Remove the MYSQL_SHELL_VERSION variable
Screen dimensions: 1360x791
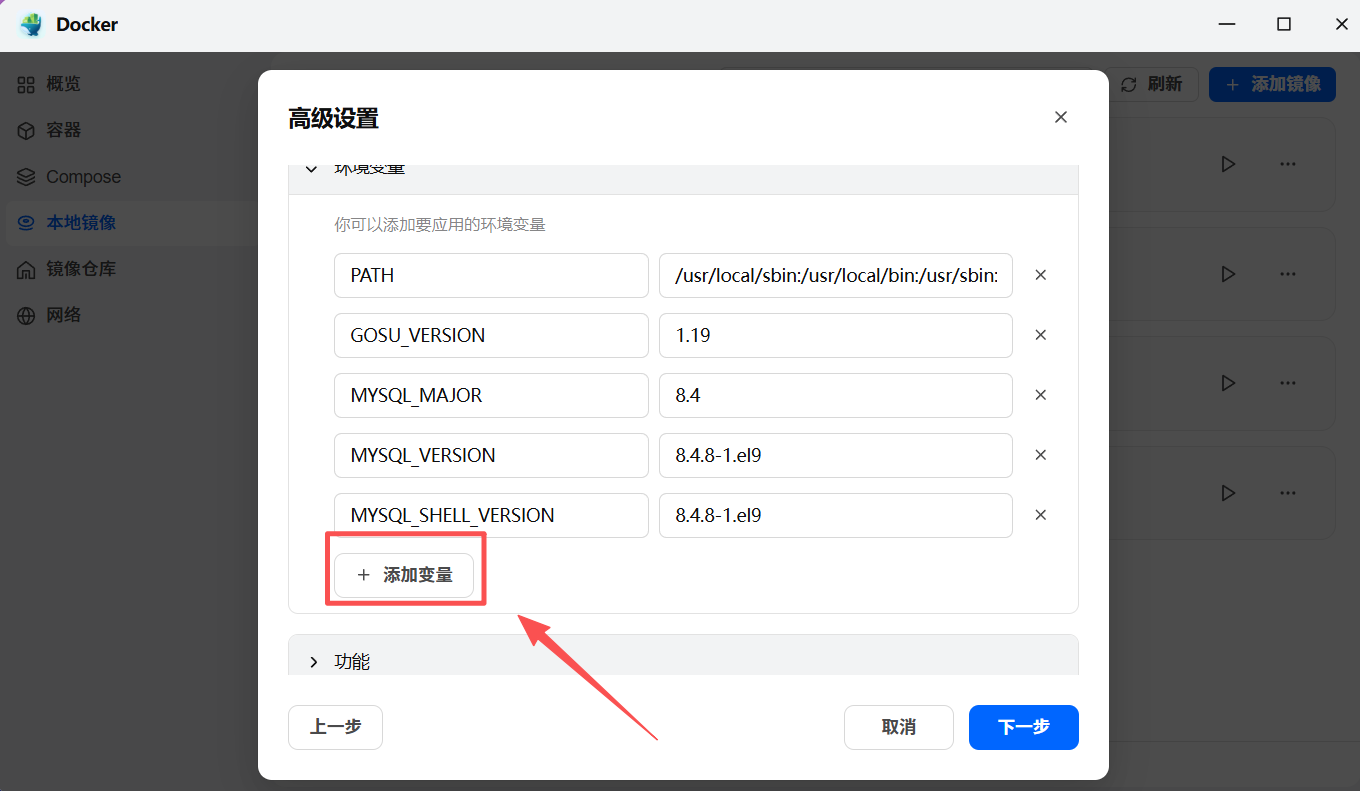click(1040, 515)
